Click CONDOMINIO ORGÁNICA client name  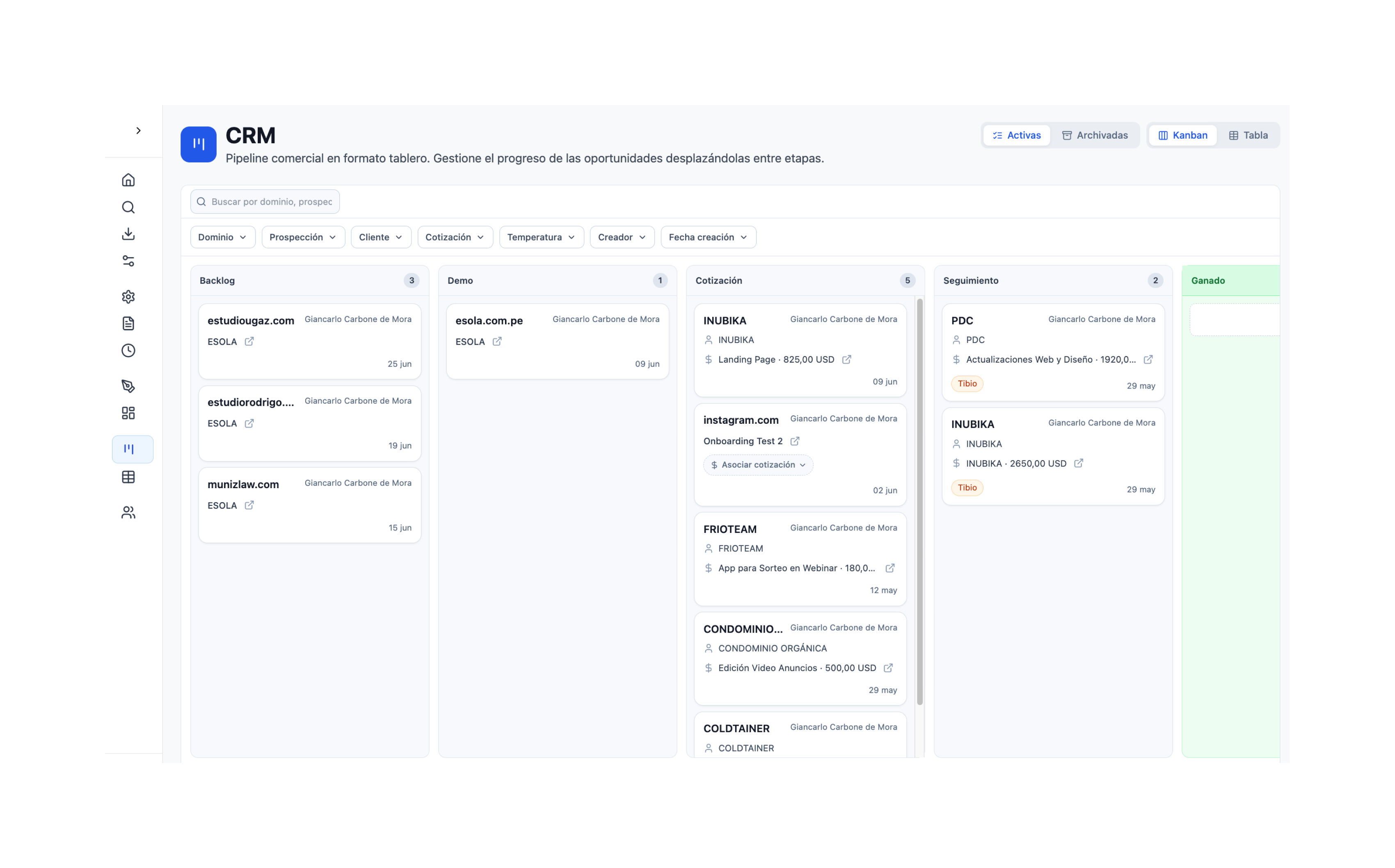point(773,649)
